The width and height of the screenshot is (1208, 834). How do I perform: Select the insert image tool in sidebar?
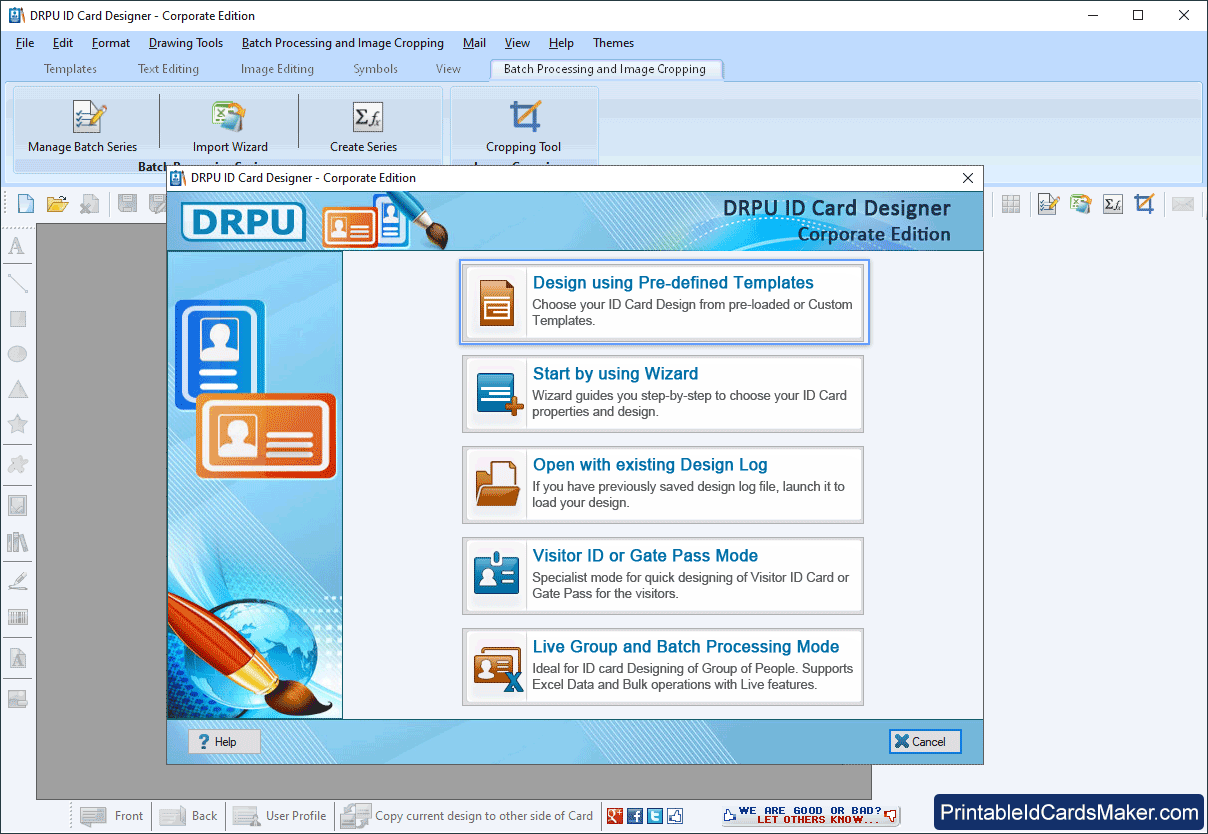tap(17, 505)
